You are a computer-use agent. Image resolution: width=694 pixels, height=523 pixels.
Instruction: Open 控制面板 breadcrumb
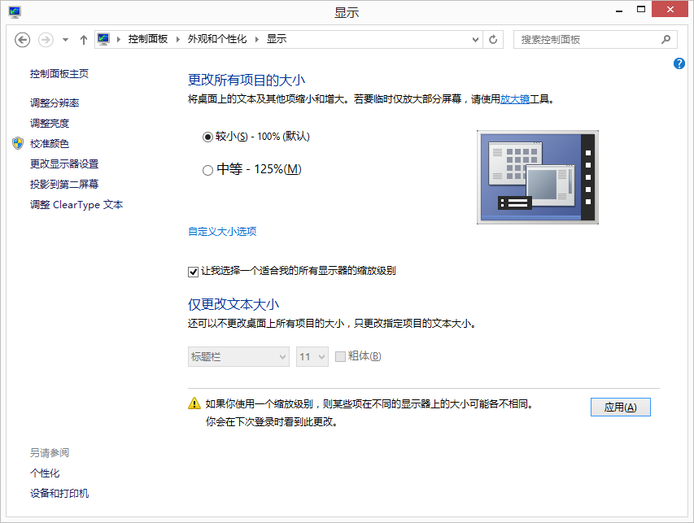point(148,39)
